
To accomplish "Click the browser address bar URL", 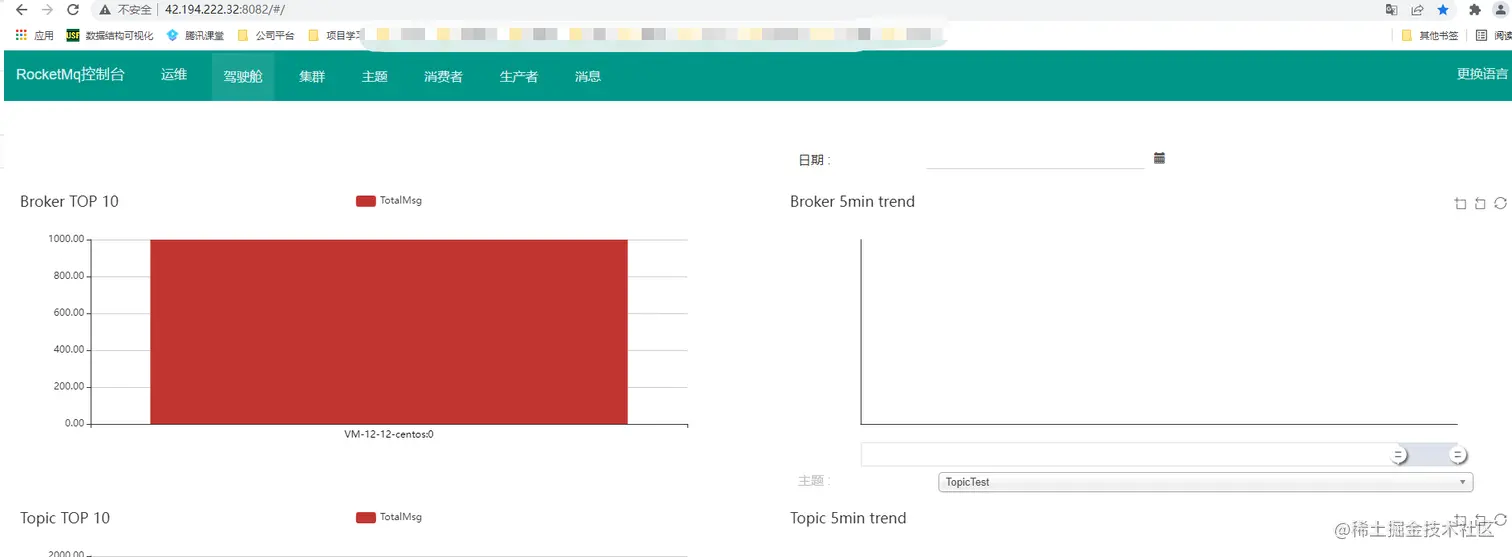I will point(225,10).
